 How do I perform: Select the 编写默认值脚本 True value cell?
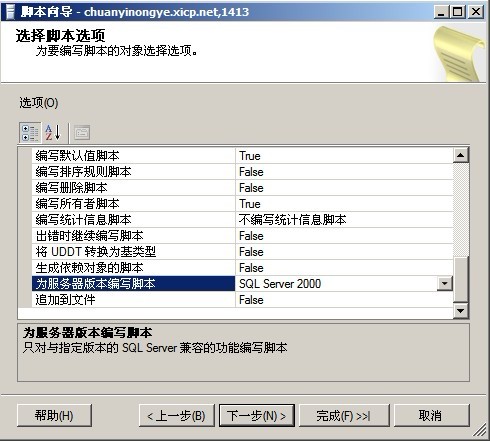click(344, 156)
